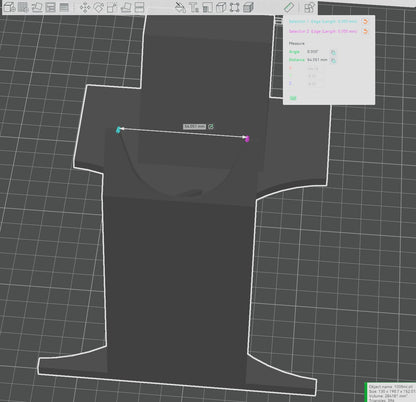Copy the Distance value to clipboard
416x402 pixels.
point(333,60)
